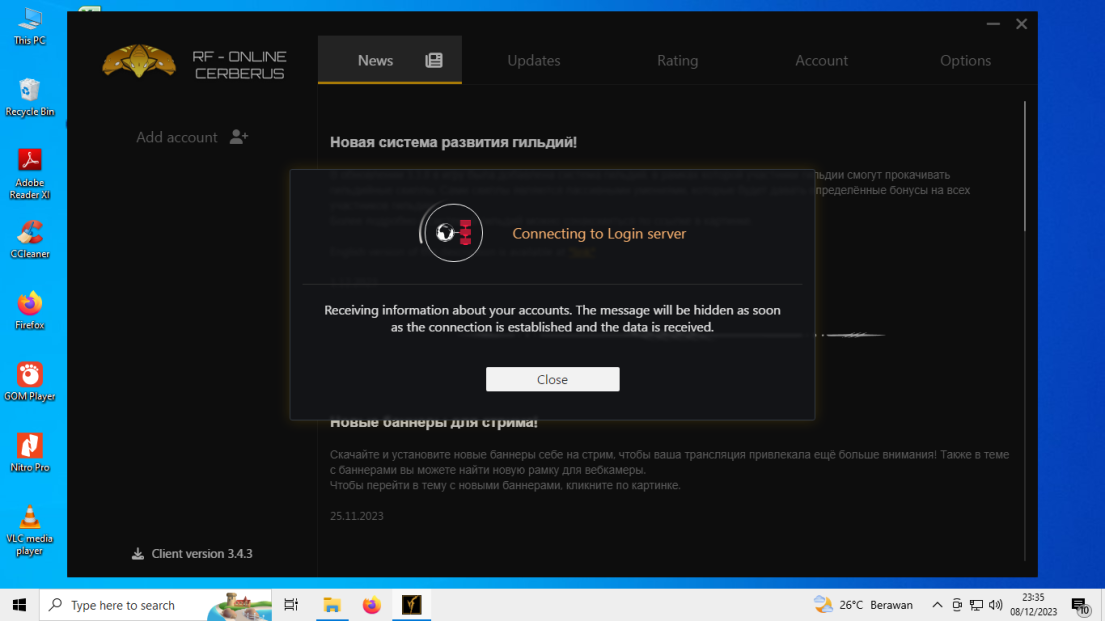The height and width of the screenshot is (621, 1105).
Task: Click the taskbar clock showing 23:35
Action: click(x=1033, y=605)
